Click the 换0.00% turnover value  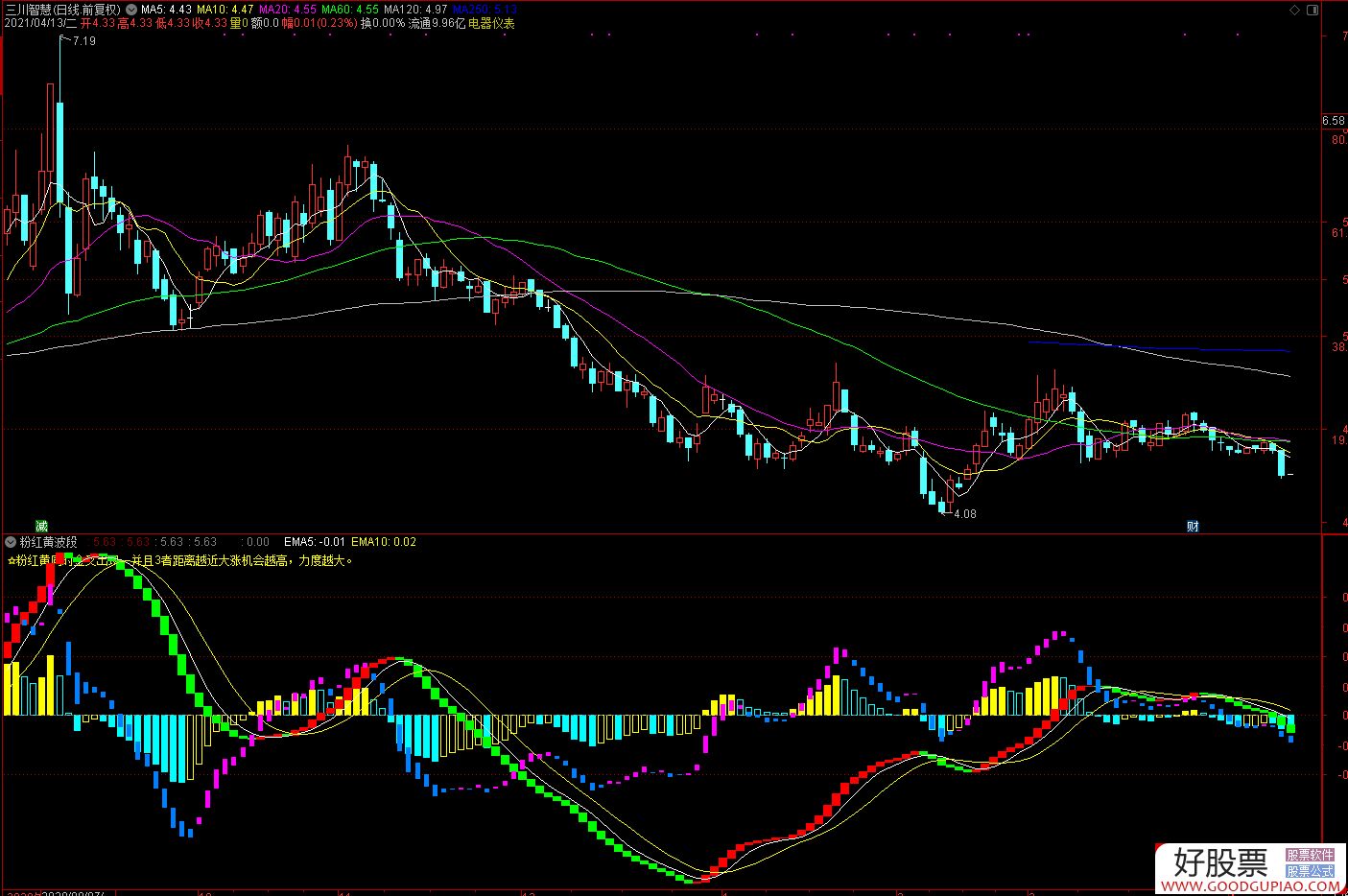383,23
